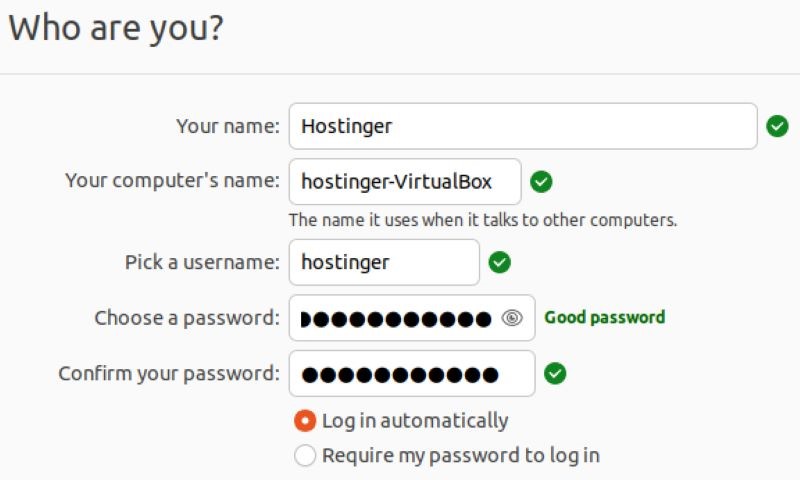Click into the computer's name field

click(x=404, y=182)
